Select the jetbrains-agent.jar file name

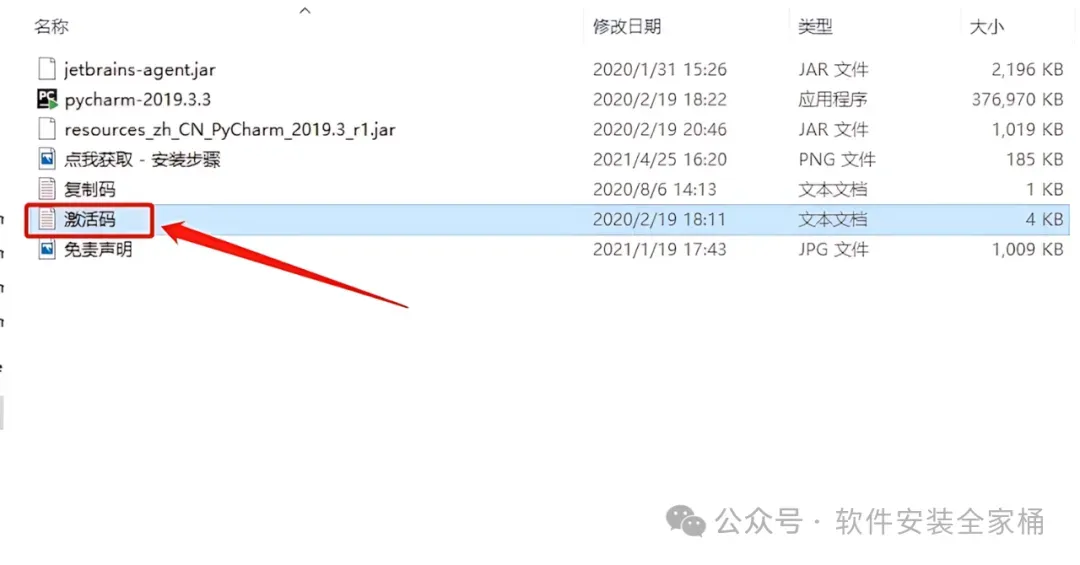(x=140, y=70)
